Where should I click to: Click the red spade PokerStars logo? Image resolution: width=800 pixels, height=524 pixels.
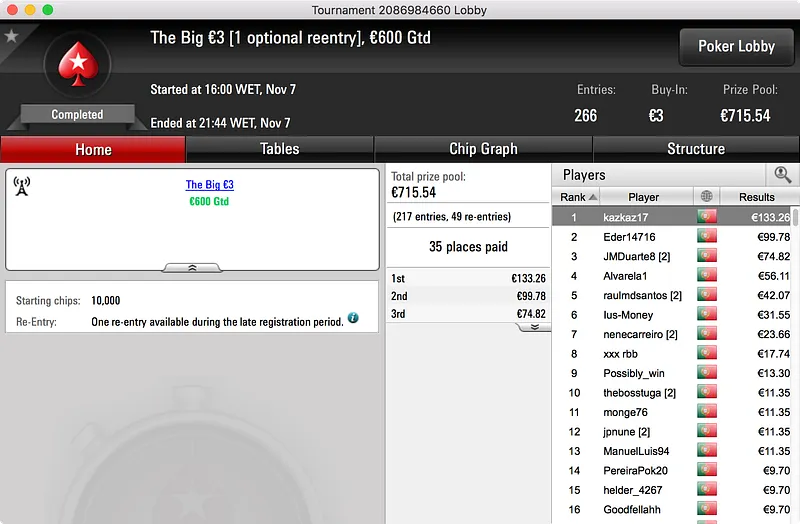[78, 64]
